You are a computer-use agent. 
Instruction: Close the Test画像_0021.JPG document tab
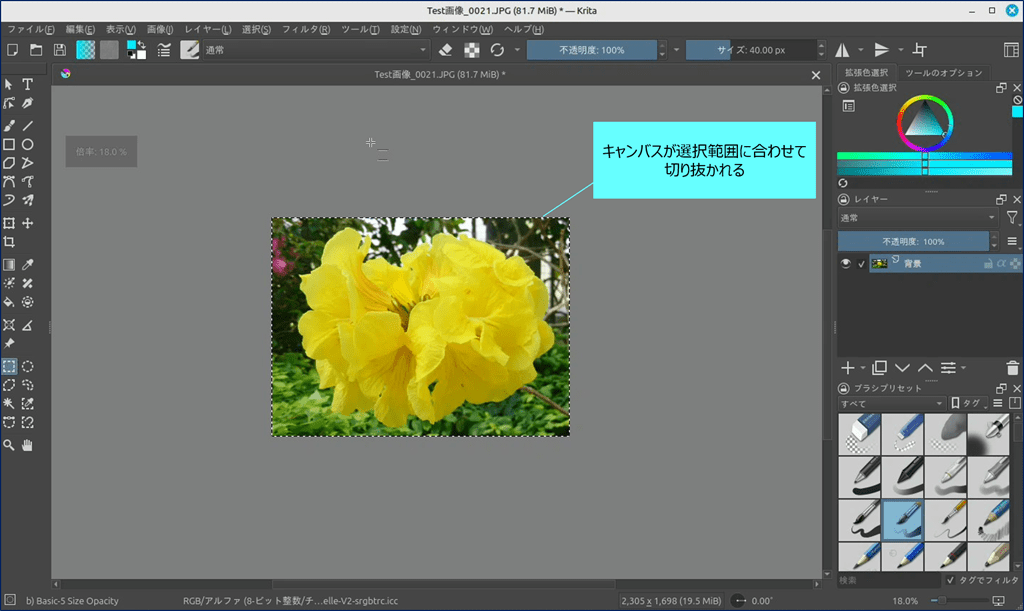pos(816,74)
